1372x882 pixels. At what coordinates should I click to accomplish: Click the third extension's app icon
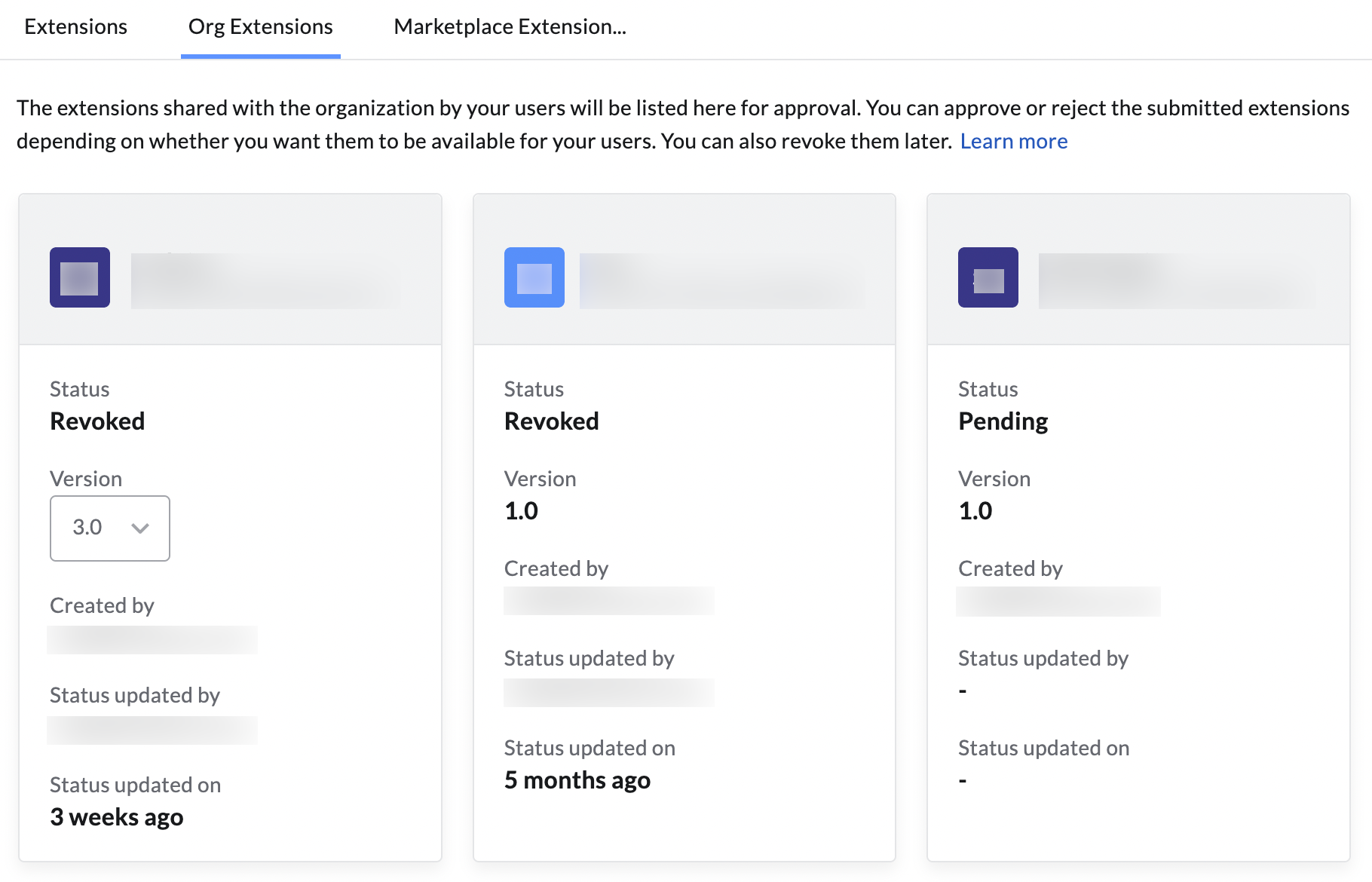click(x=988, y=277)
